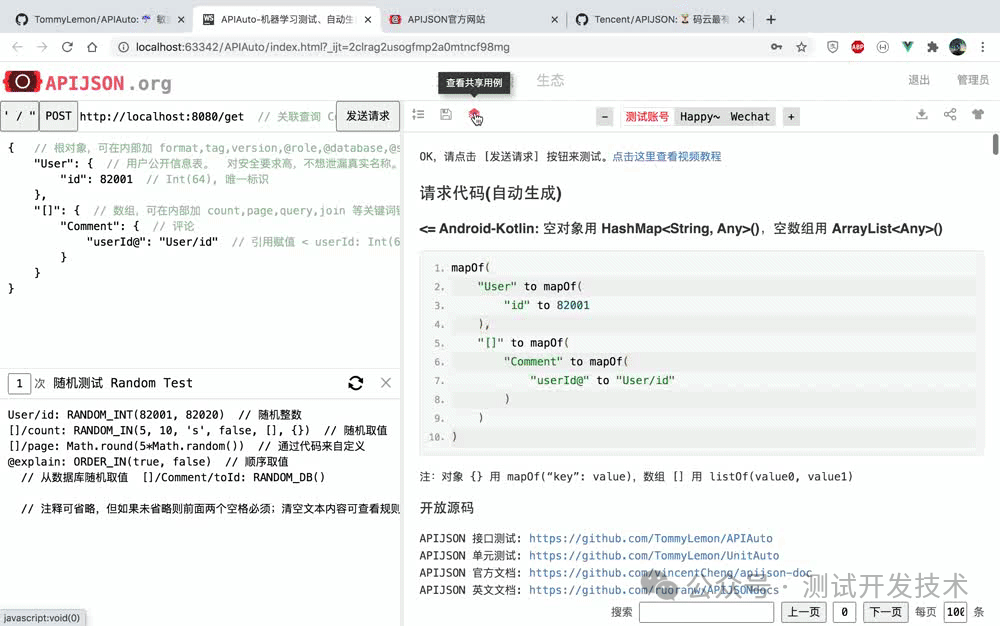Click the numbered-list format icon in the toolbar
Screen dimensions: 1000x626
418,115
